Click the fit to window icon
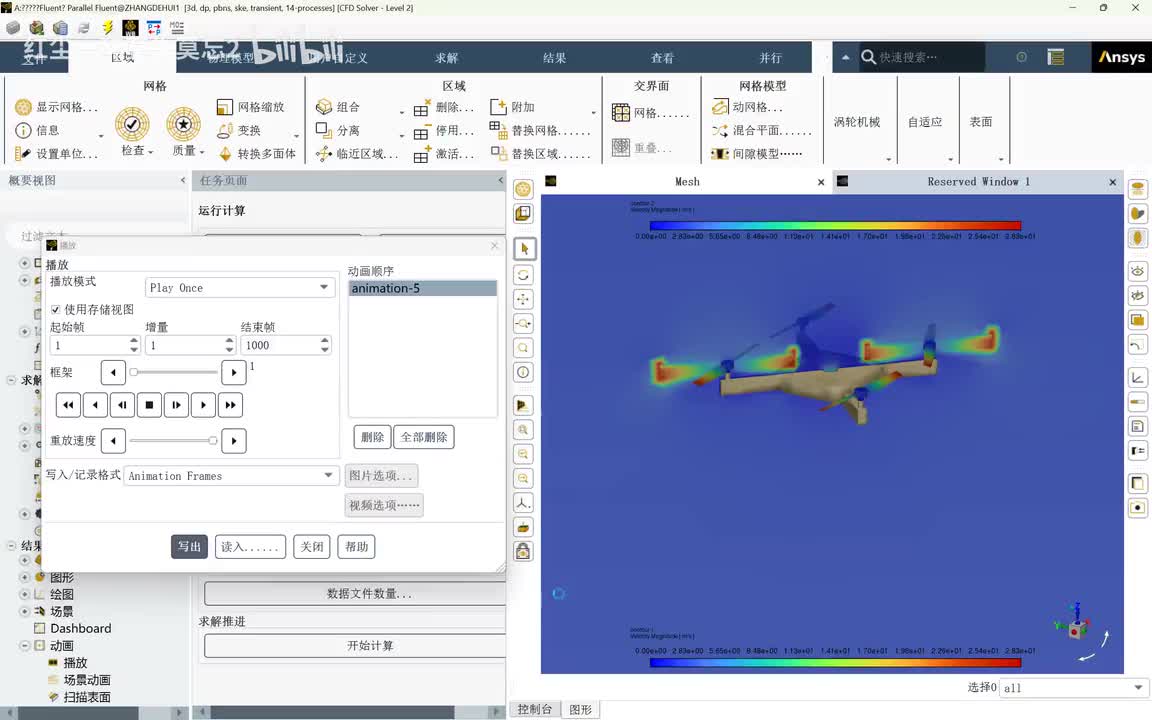1152x720 pixels. point(523,430)
